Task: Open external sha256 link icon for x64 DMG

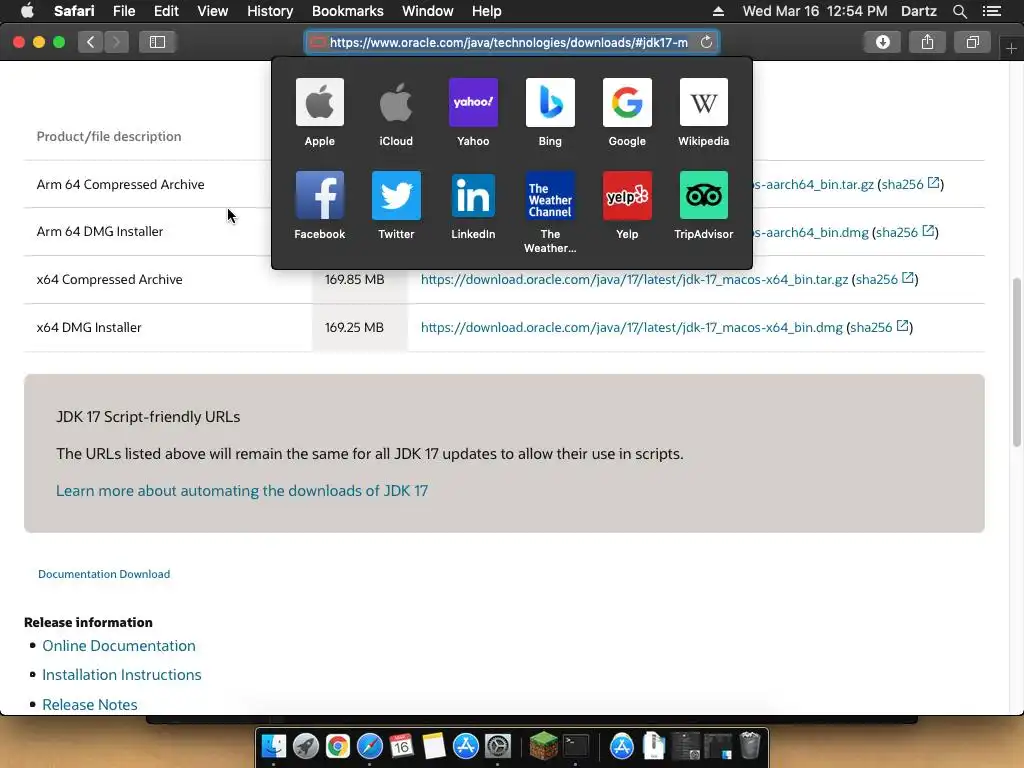Action: pos(903,326)
